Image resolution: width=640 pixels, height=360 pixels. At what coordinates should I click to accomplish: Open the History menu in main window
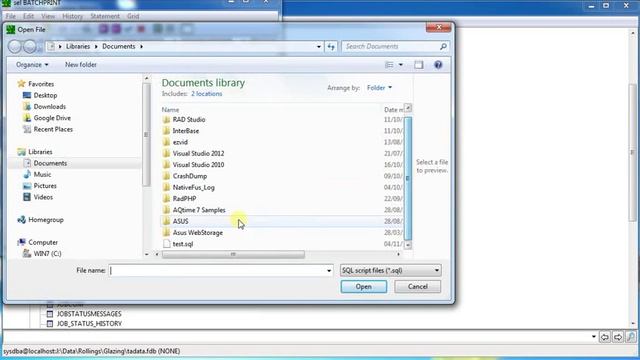coord(72,16)
